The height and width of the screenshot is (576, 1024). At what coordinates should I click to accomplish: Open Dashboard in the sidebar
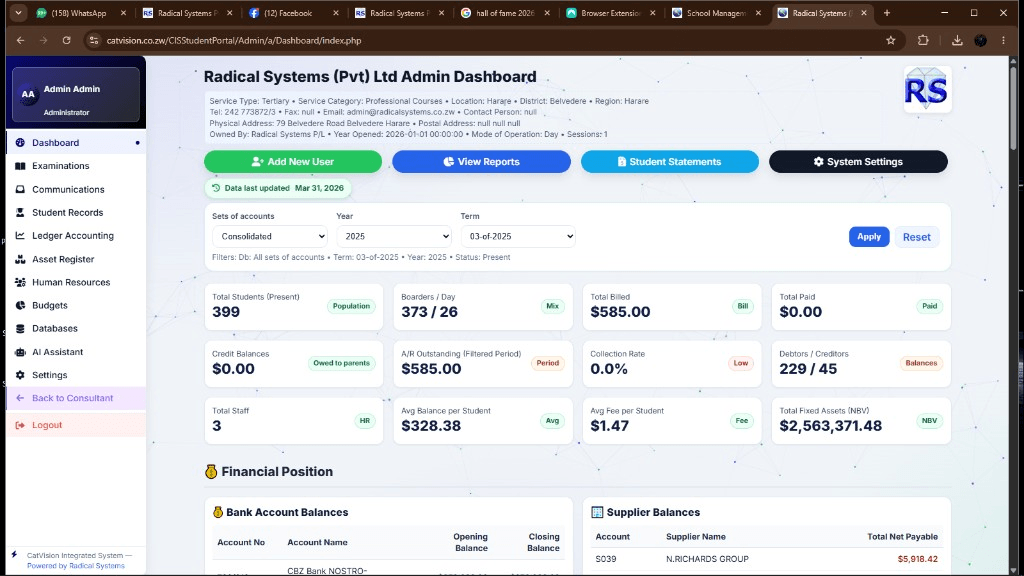(x=76, y=142)
